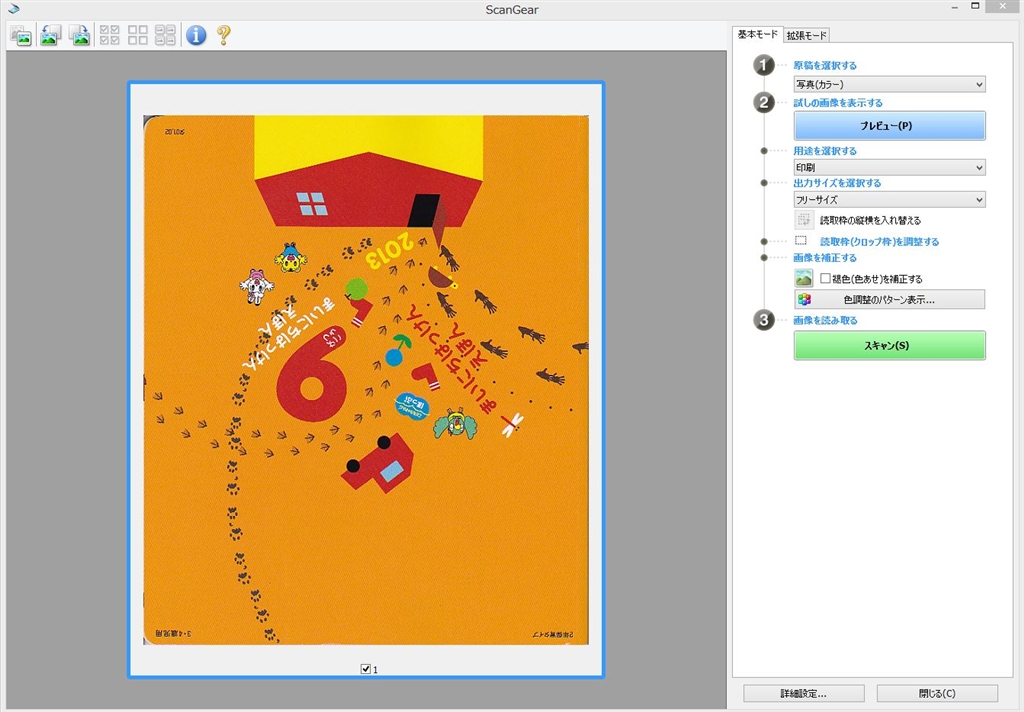Screen dimensions: 1024x712
Task: Maximize the ScanGear window
Action: pyautogui.click(x=975, y=7)
